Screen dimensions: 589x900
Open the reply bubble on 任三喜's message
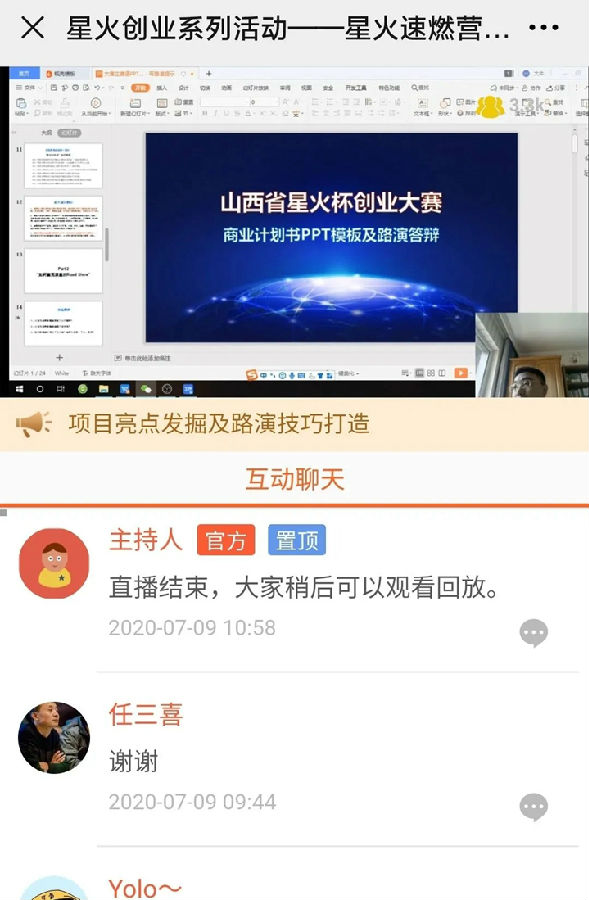pyautogui.click(x=533, y=807)
